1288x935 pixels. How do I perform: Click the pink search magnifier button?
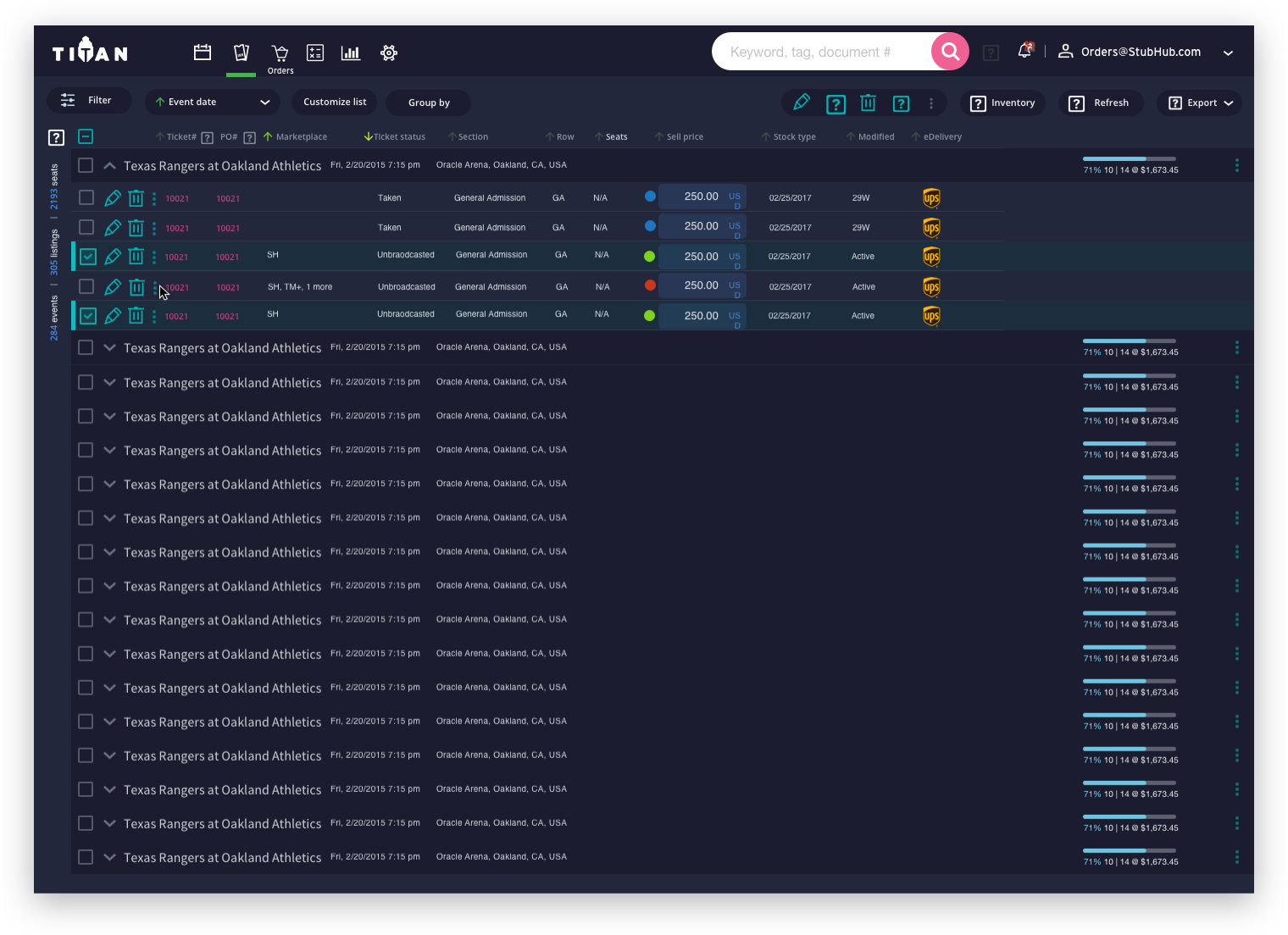950,52
